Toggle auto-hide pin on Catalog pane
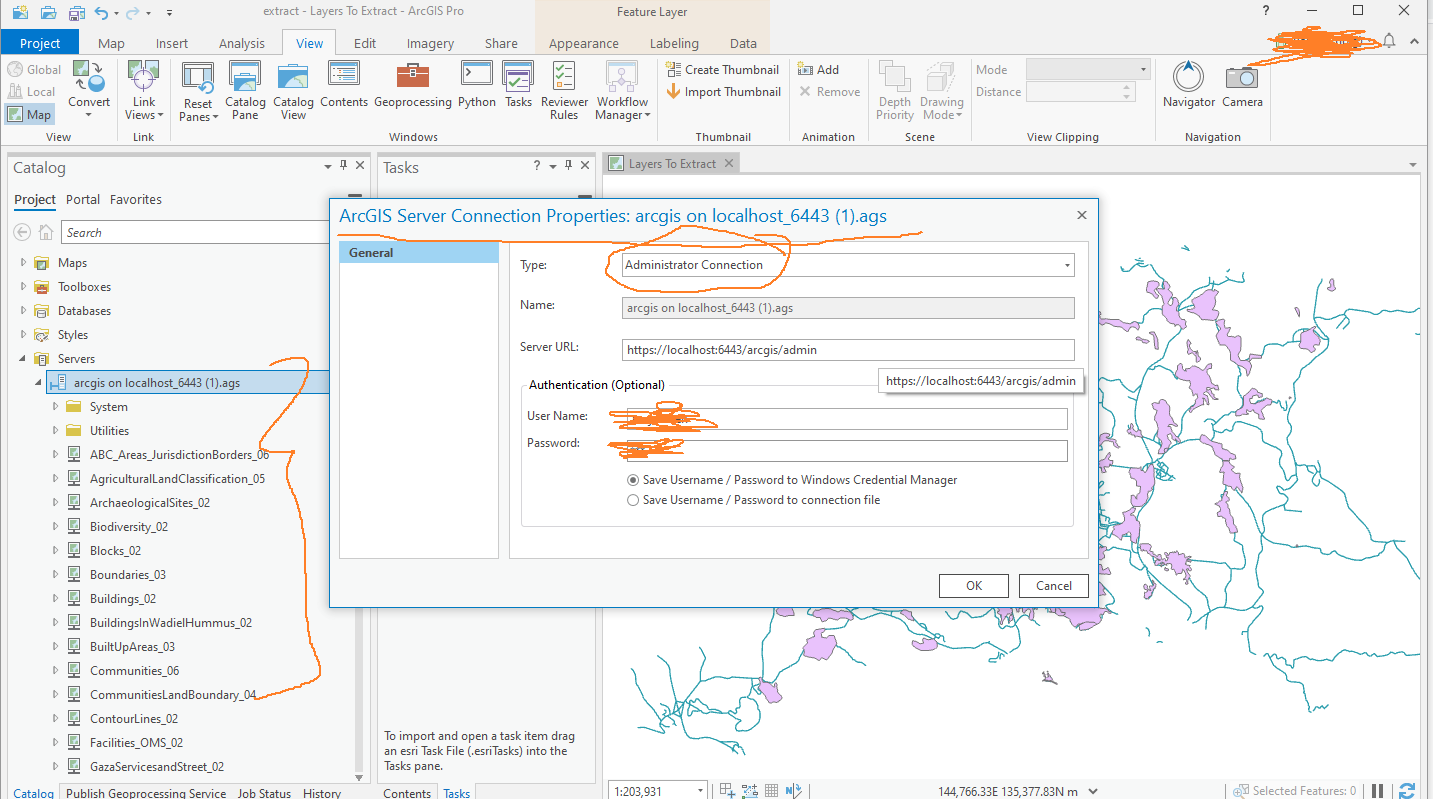1433x799 pixels. [343, 166]
